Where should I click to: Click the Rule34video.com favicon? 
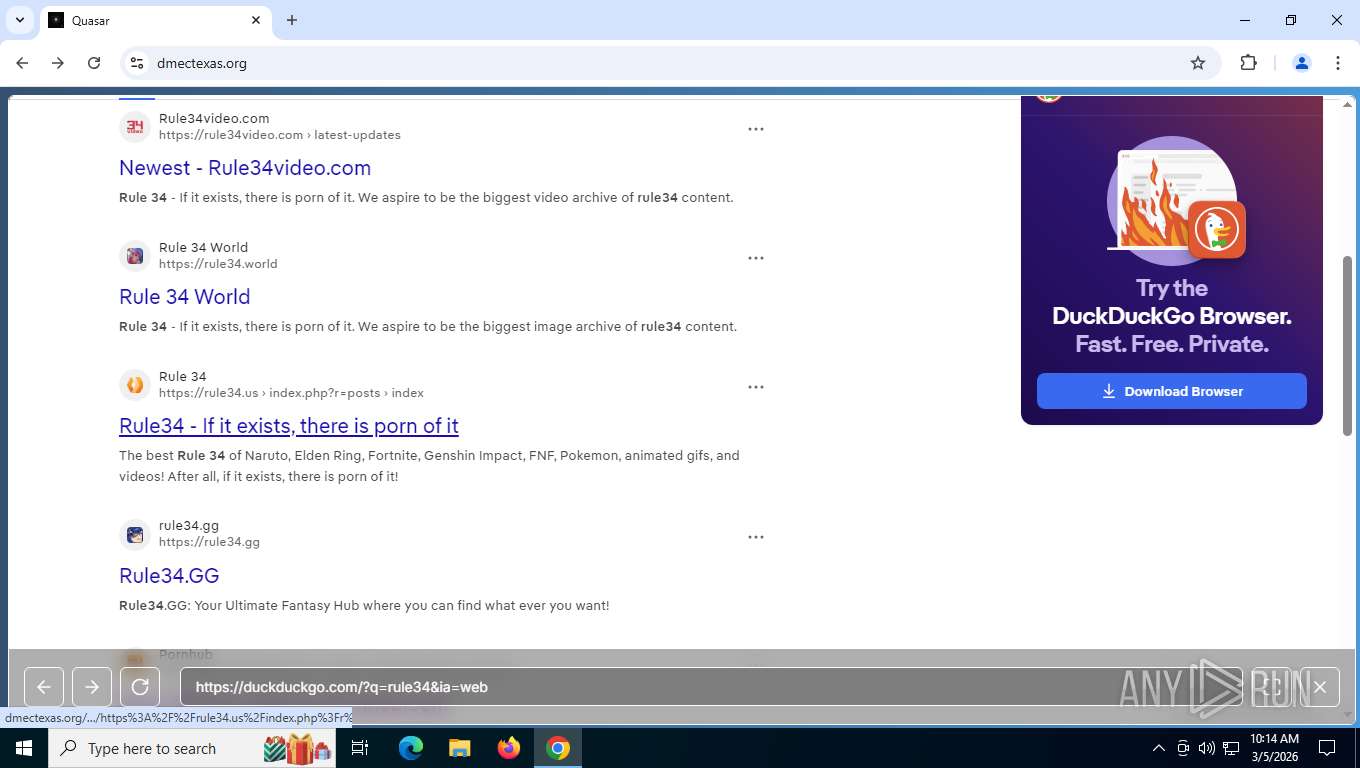(x=135, y=126)
